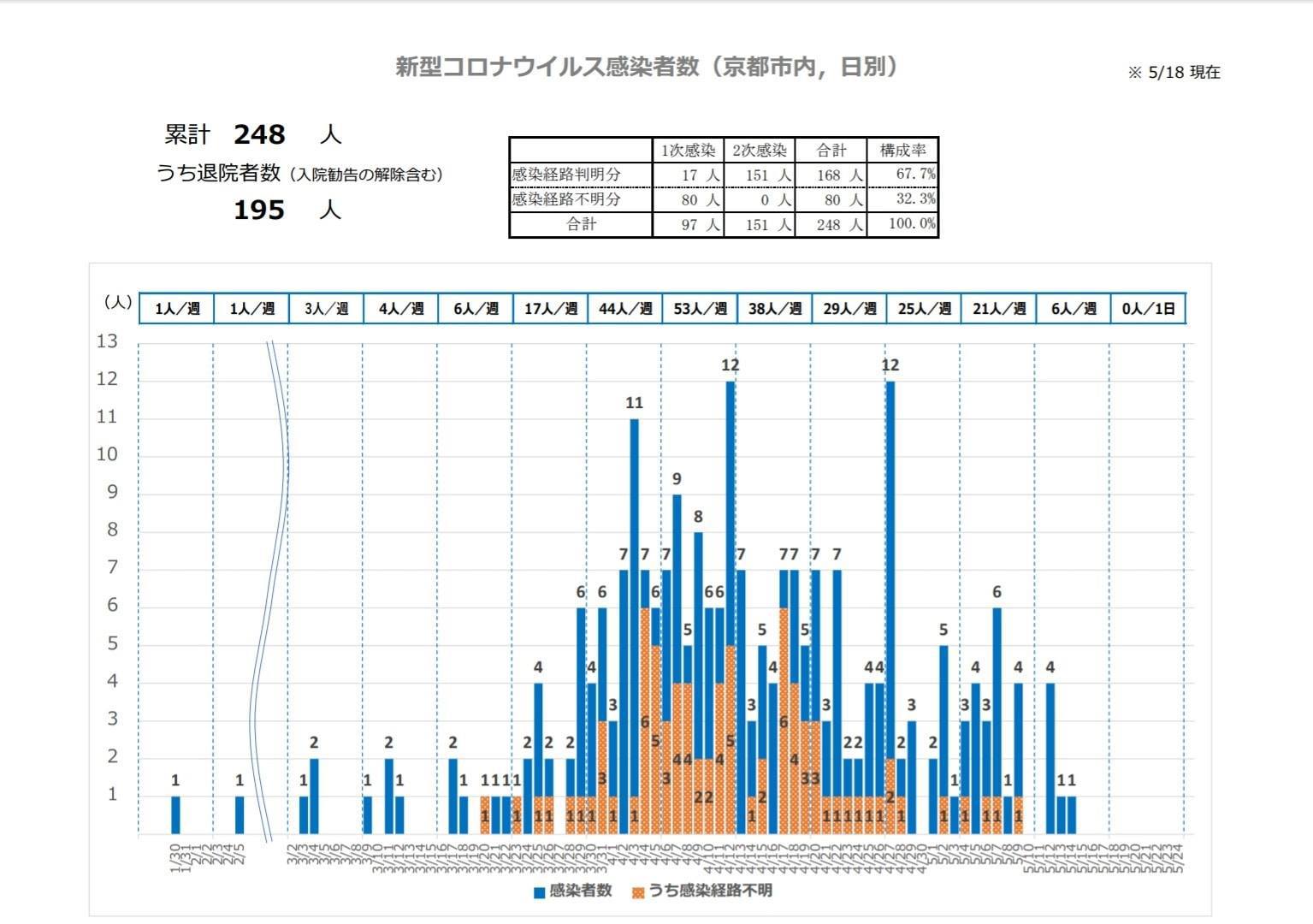Screen dimensions: 1313x924
Task: Click the blue 感染者数 legend marker
Action: click(x=540, y=892)
